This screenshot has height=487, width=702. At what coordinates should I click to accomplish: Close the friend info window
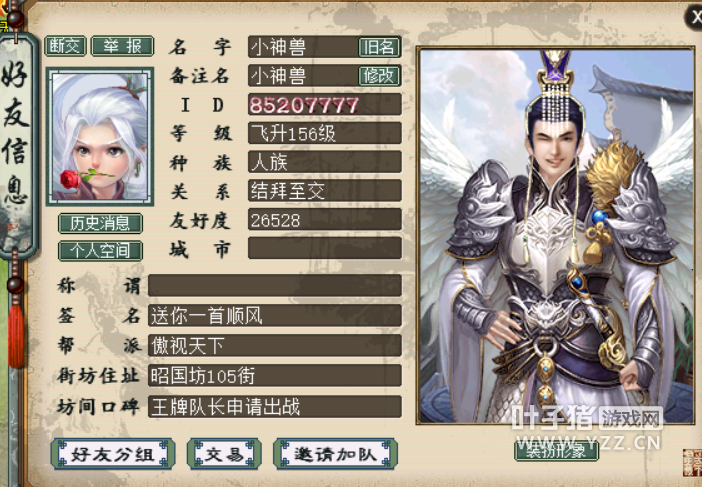coord(694,18)
